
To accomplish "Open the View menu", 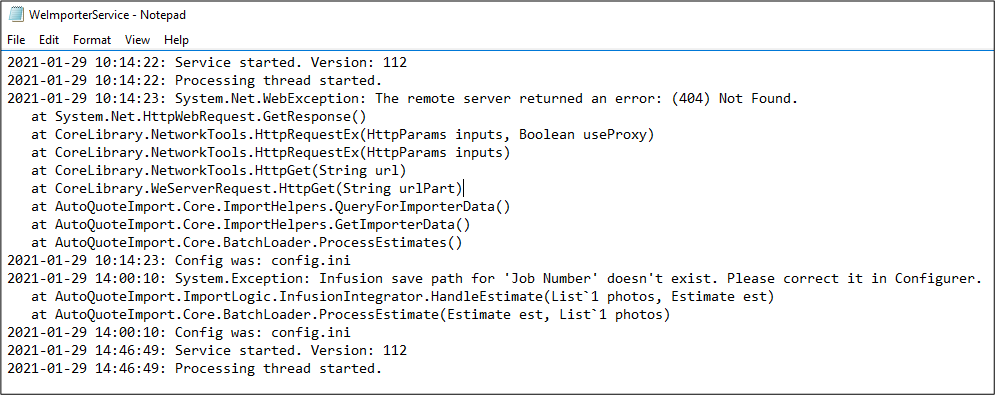I will (137, 40).
